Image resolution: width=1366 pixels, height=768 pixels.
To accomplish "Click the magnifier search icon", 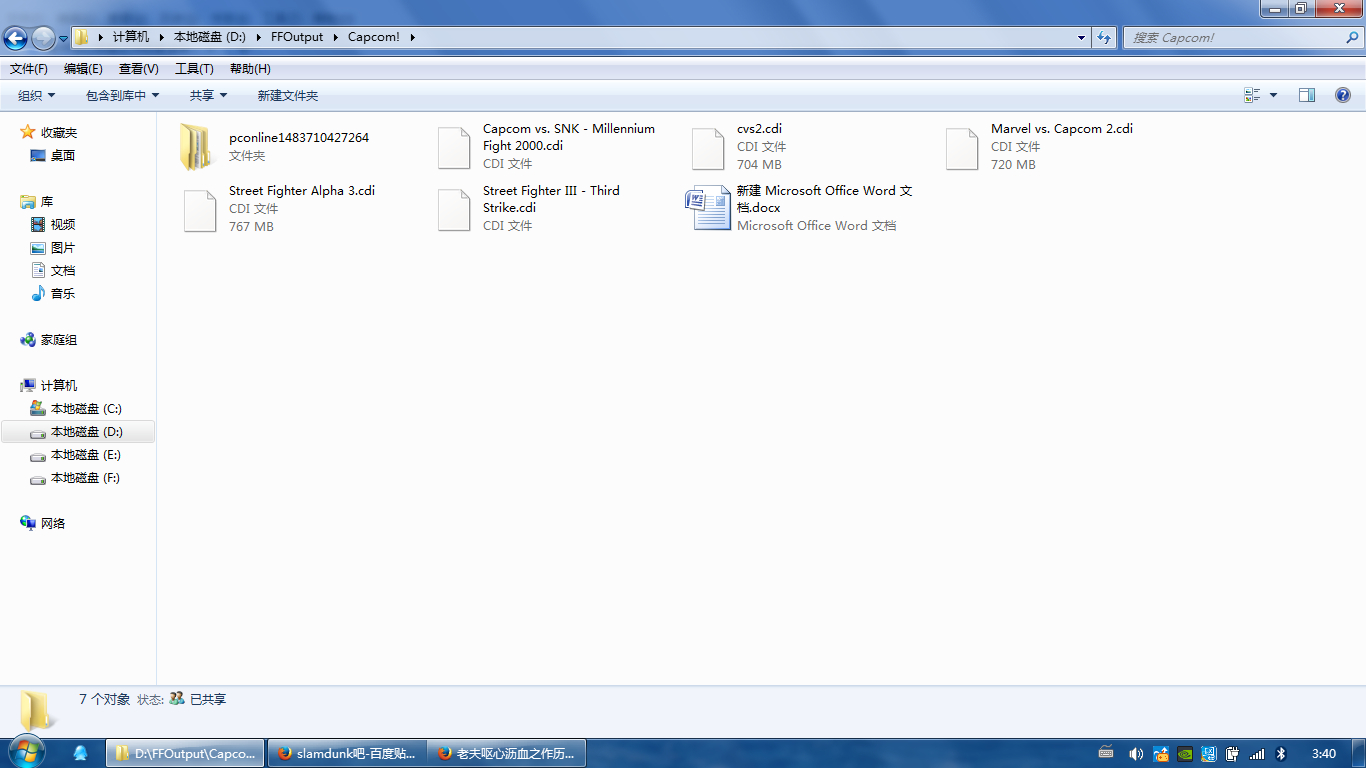I will (1353, 37).
